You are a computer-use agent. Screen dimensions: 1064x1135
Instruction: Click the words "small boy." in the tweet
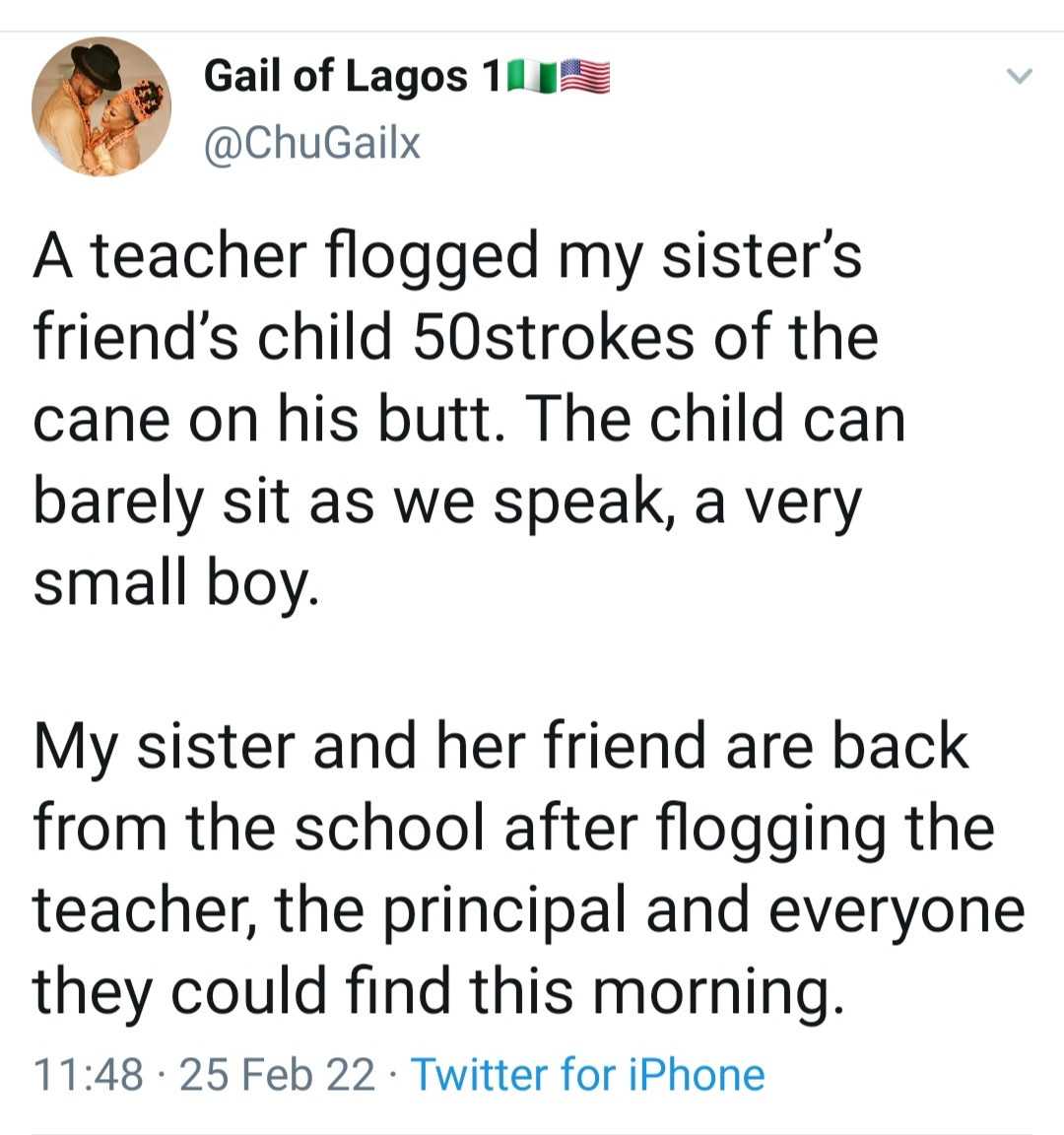pos(177,584)
